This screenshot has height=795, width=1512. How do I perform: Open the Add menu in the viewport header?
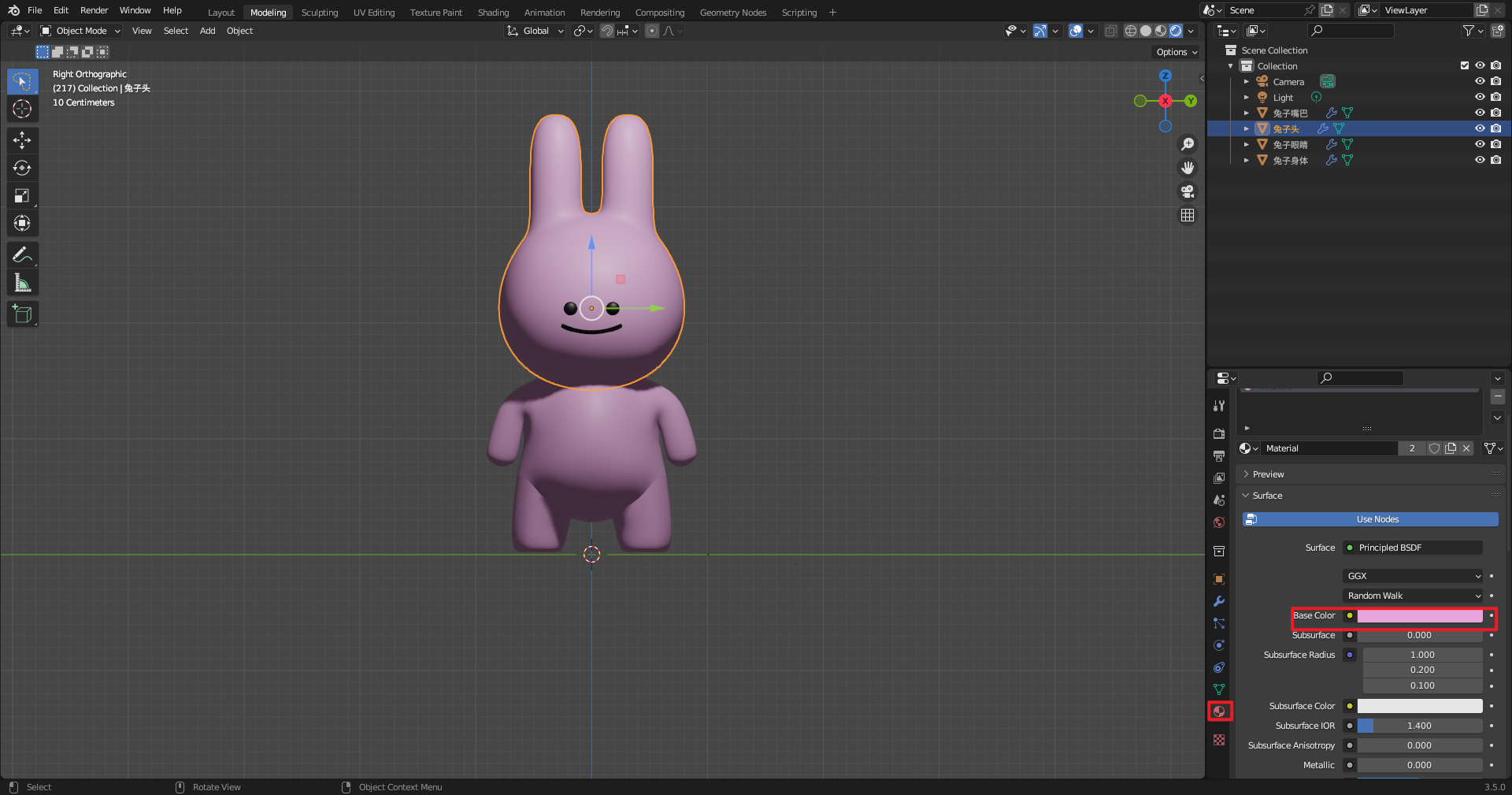[207, 31]
